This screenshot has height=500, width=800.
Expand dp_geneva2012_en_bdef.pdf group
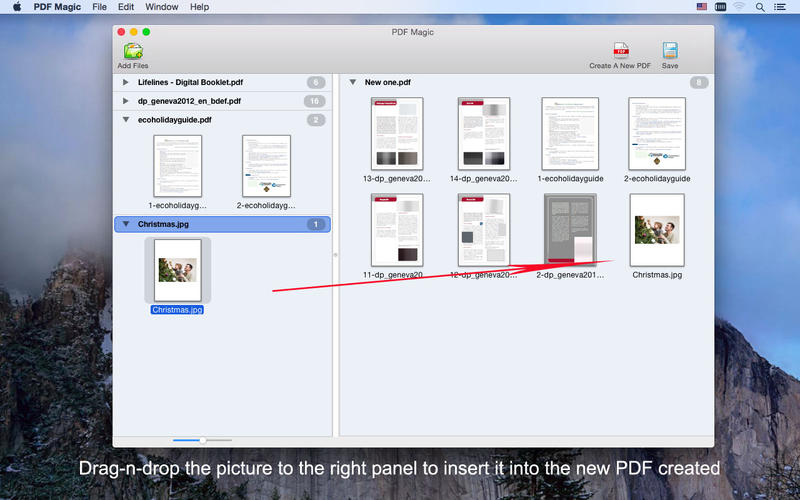[x=125, y=101]
